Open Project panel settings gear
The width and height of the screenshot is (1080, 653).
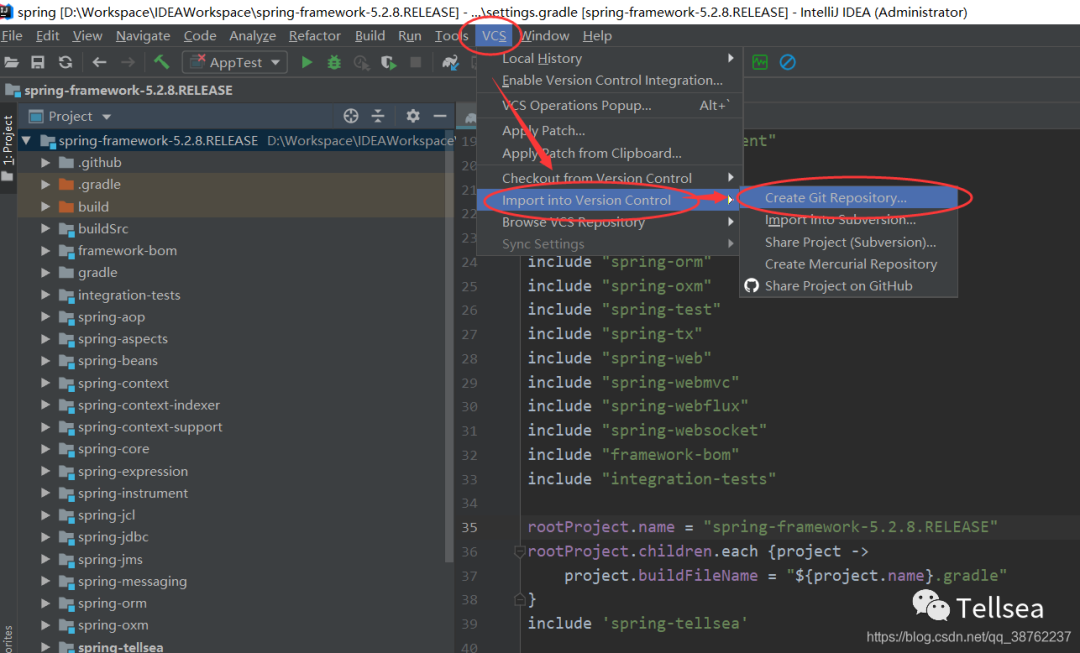click(x=413, y=116)
